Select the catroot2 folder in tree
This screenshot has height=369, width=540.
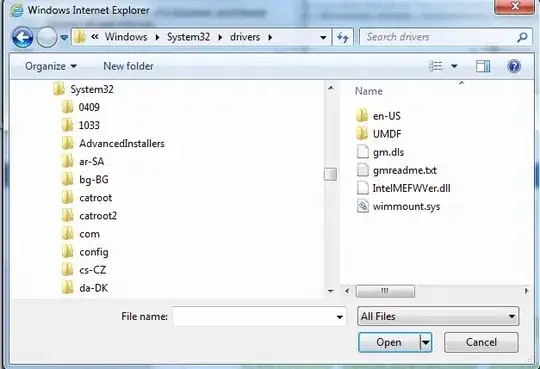pyautogui.click(x=90, y=216)
